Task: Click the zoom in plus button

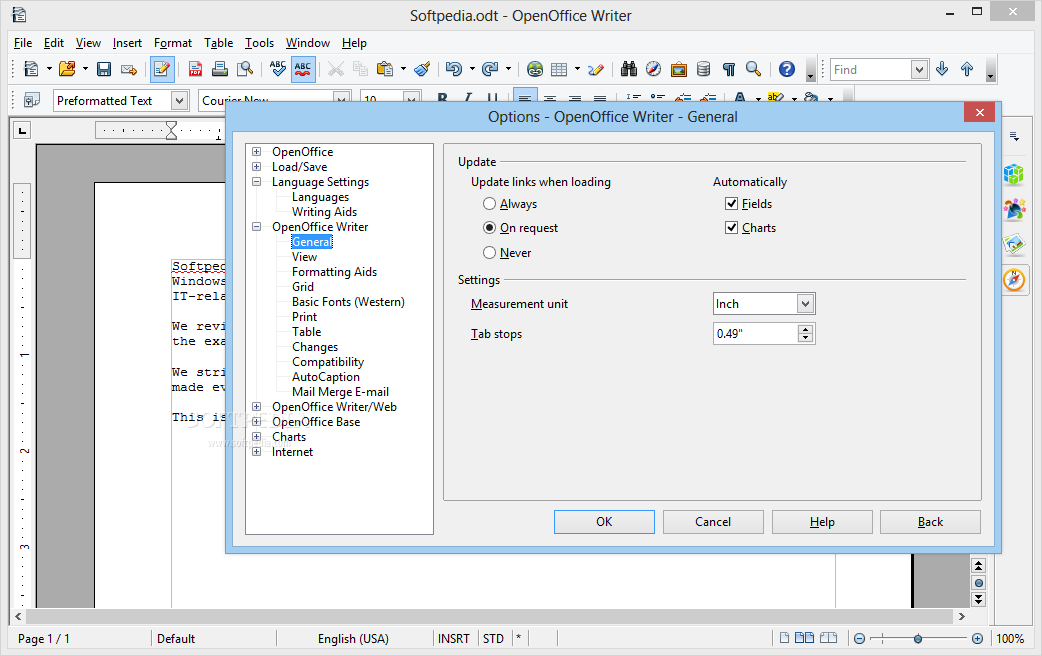Action: click(978, 639)
